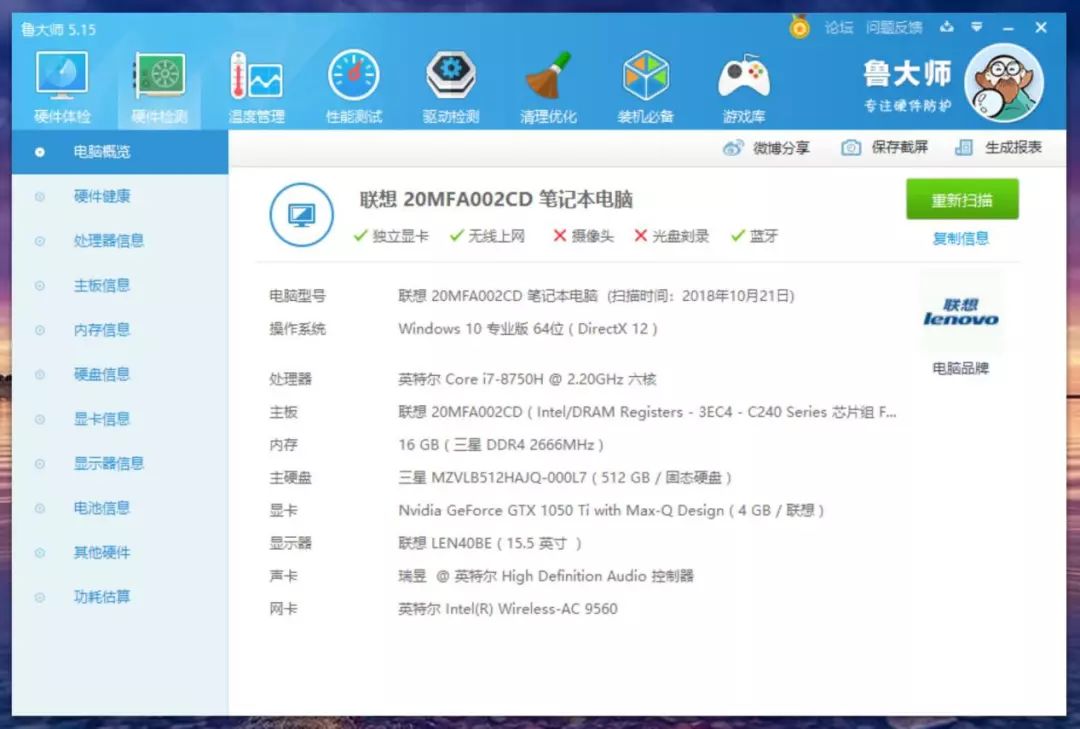The image size is (1080, 729).
Task: Click the High Definition Audio sound card value
Action: [546, 576]
